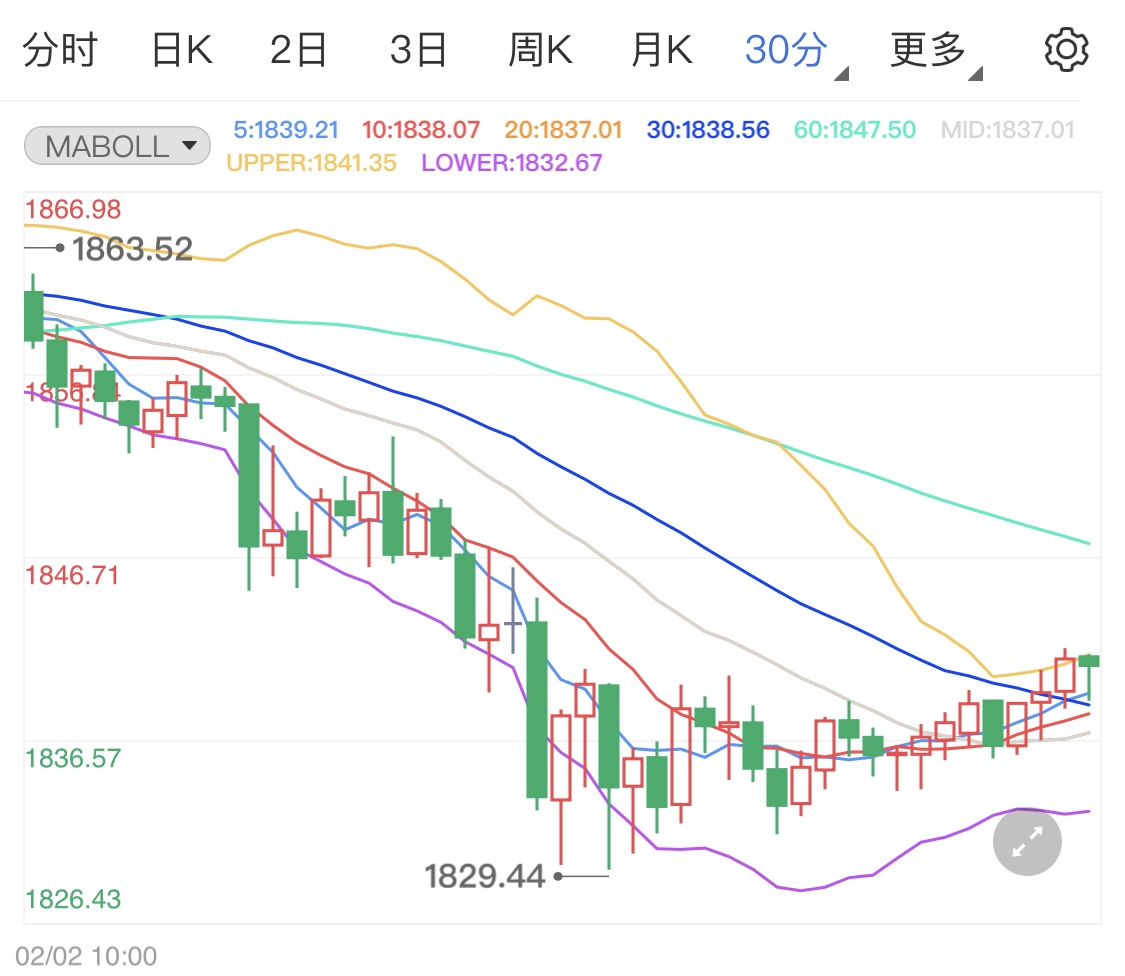
Task: Tap the fullscreen expand chart button
Action: click(x=1027, y=841)
